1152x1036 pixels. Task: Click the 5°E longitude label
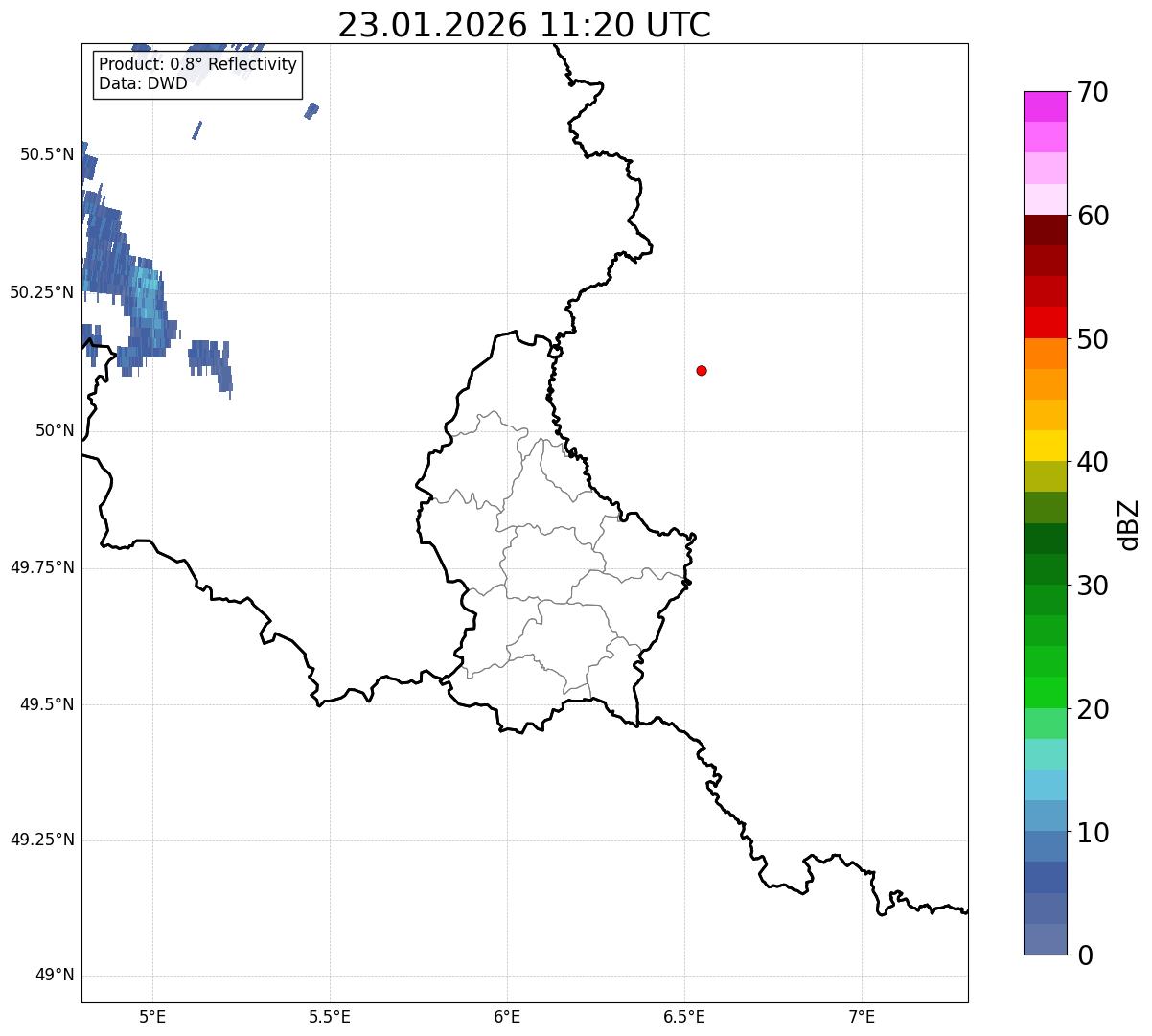152,1016
